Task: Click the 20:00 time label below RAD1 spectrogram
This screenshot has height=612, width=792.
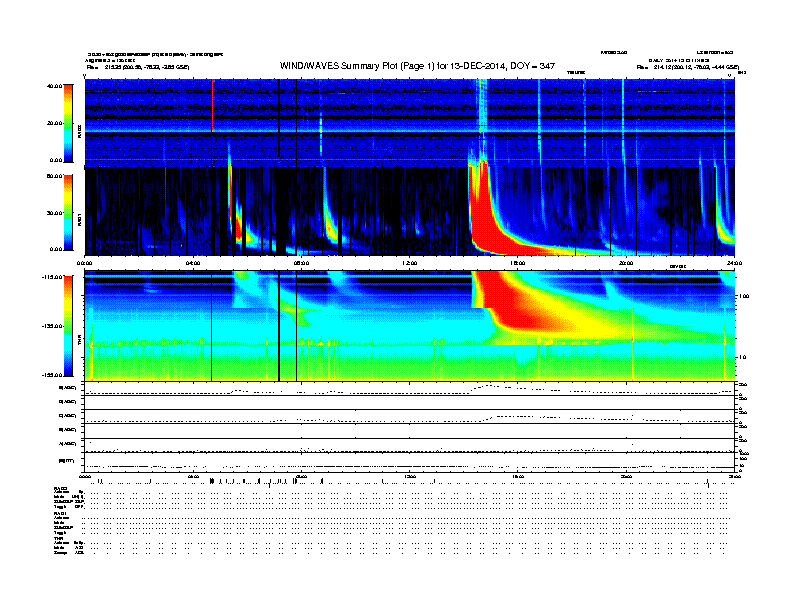Action: point(626,263)
